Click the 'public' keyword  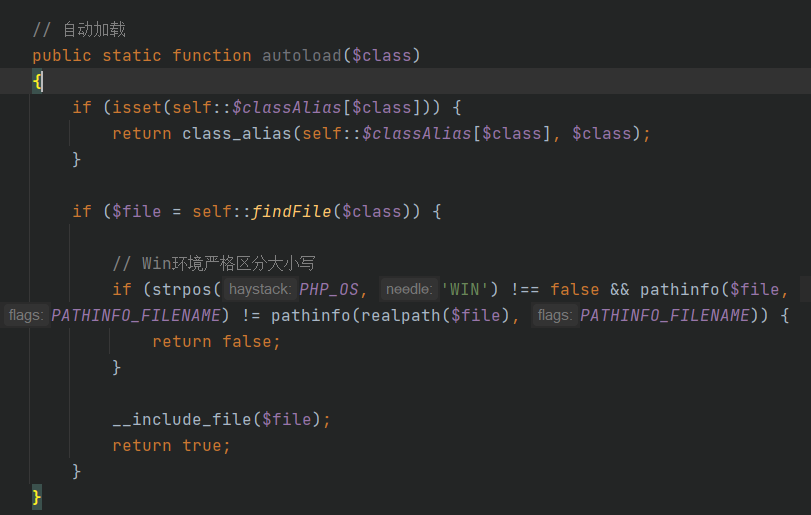click(62, 55)
